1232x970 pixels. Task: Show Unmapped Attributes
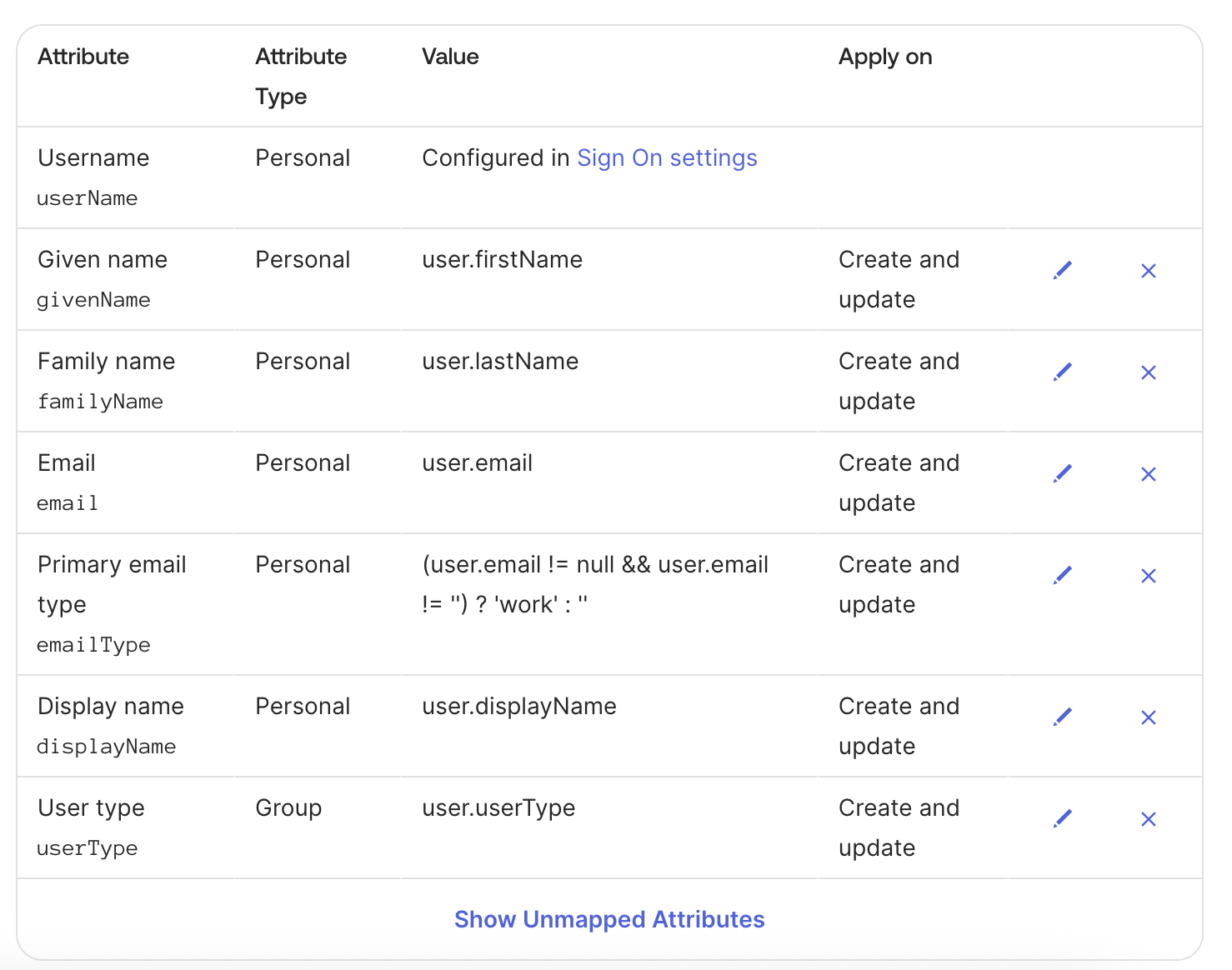[x=608, y=919]
